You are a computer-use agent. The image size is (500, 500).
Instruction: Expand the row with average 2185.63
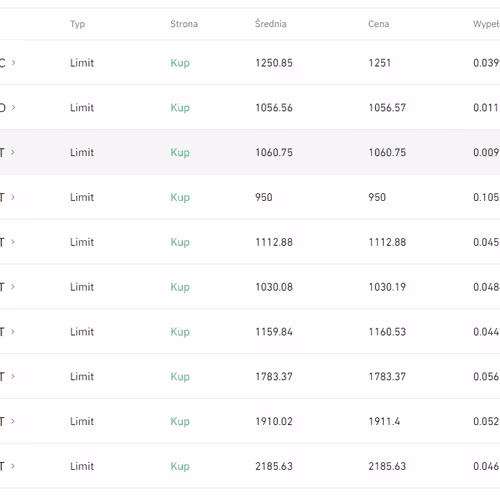click(x=13, y=466)
